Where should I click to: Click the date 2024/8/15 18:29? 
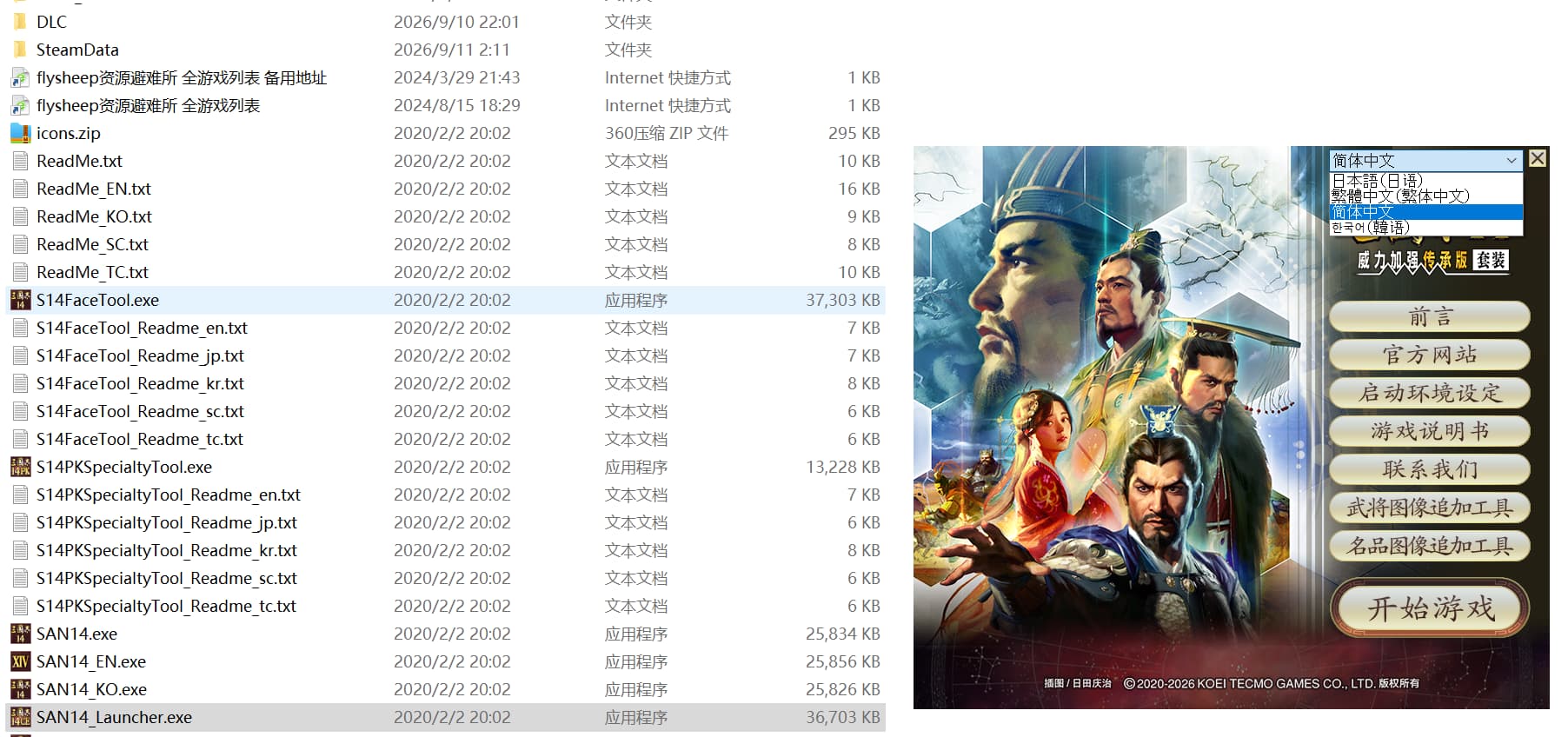coord(457,105)
